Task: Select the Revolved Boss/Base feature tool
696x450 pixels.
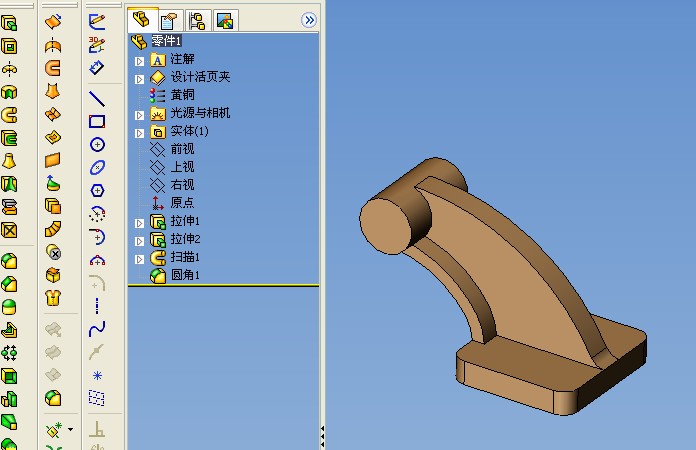Action: (9, 69)
